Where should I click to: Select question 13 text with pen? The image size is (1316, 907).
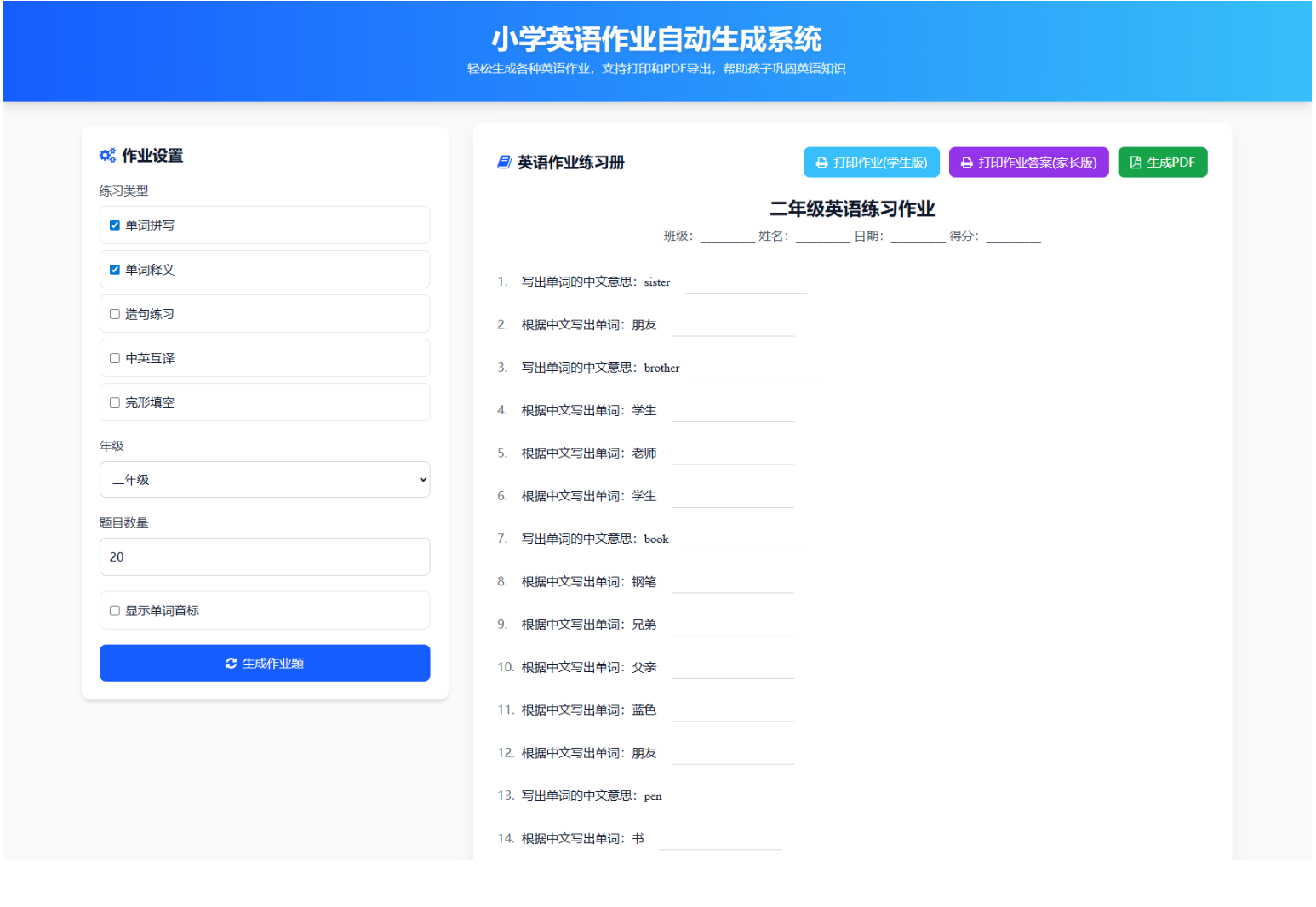592,796
